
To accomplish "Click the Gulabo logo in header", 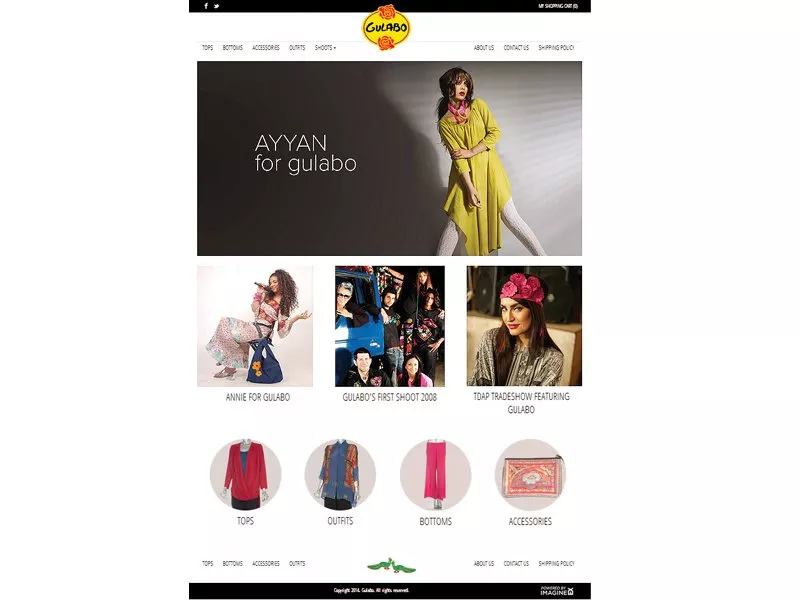I will (386, 28).
